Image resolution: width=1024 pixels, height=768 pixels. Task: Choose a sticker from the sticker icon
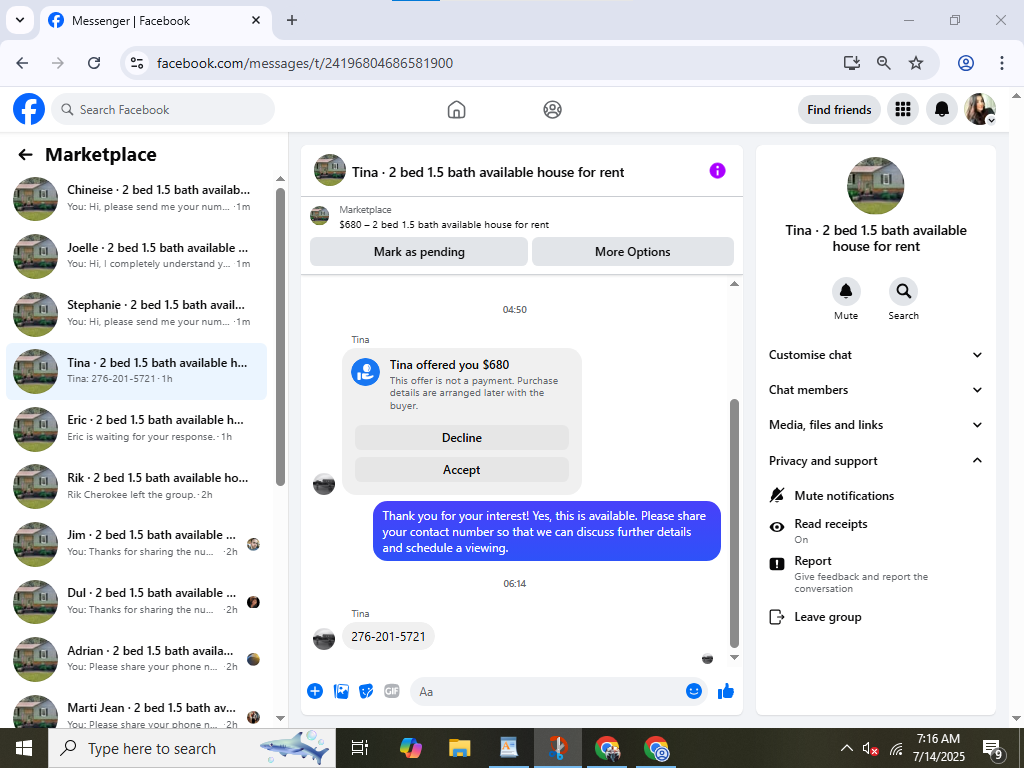pyautogui.click(x=366, y=691)
